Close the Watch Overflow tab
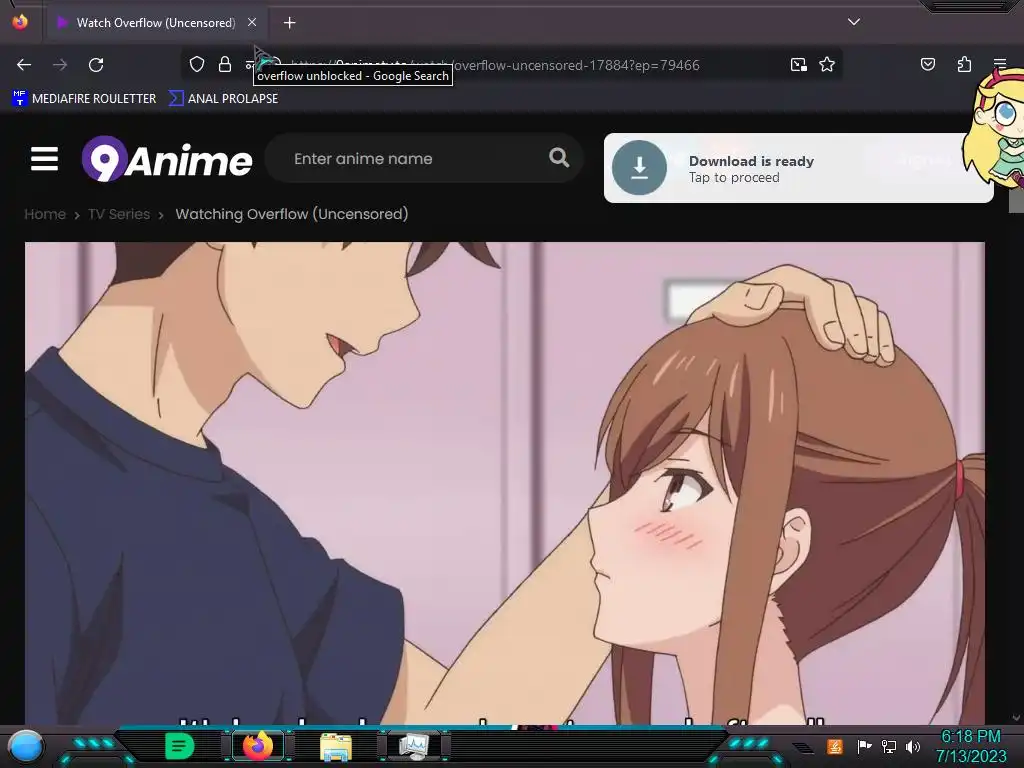Image resolution: width=1024 pixels, height=768 pixels. coord(252,22)
